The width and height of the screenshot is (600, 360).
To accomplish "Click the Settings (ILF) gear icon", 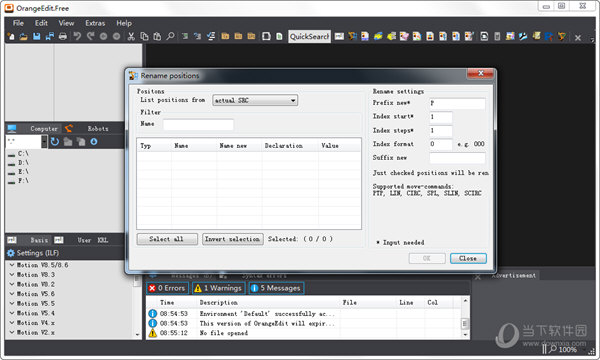I will 11,253.
